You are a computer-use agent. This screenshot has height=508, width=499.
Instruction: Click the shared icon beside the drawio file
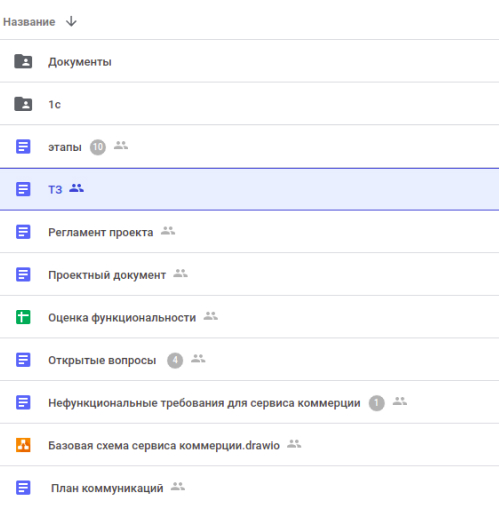click(294, 444)
